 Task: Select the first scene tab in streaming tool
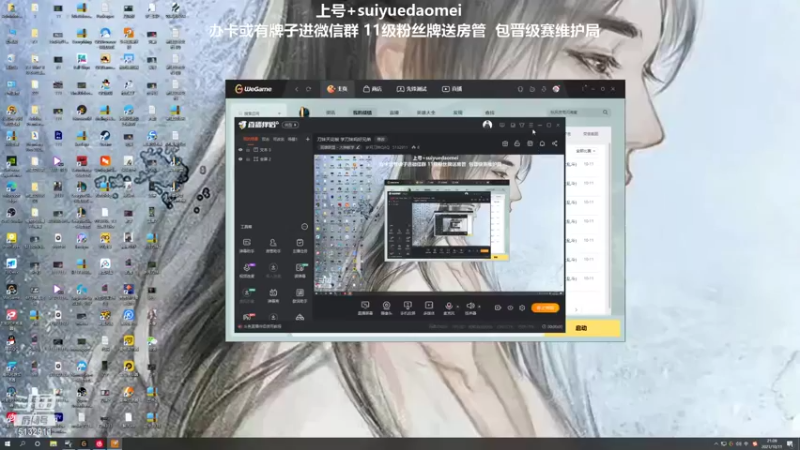pyautogui.click(x=251, y=139)
